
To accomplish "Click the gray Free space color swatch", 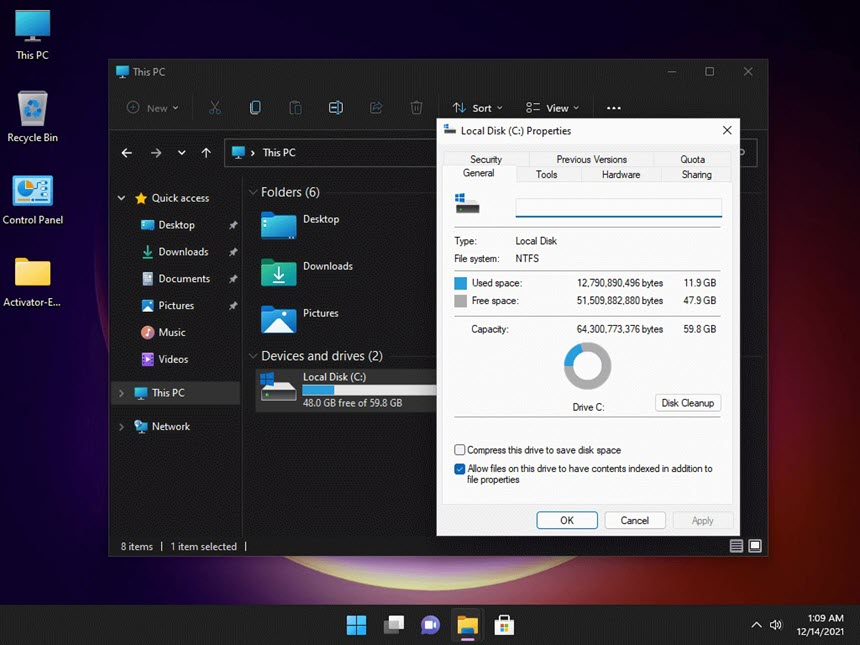I will pyautogui.click(x=461, y=301).
